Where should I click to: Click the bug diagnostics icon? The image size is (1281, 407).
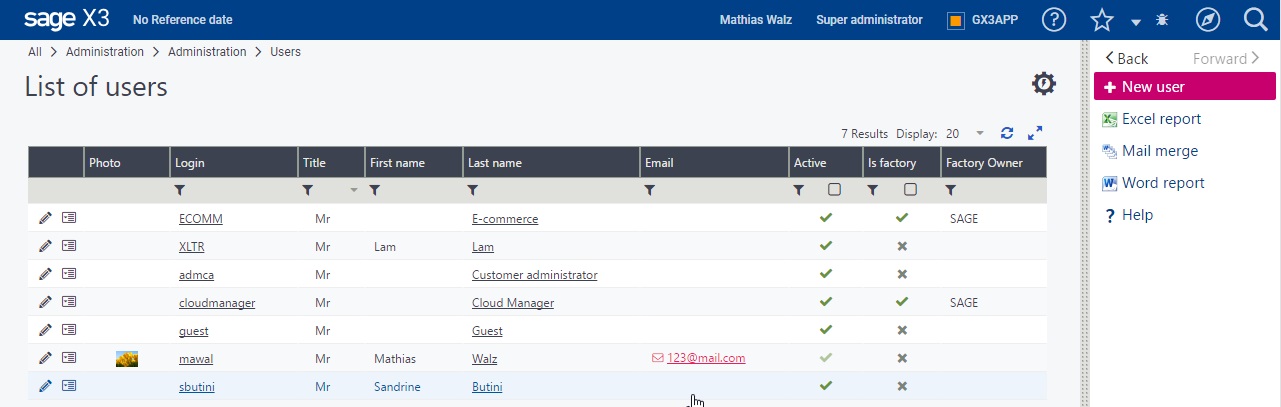pyautogui.click(x=1162, y=20)
